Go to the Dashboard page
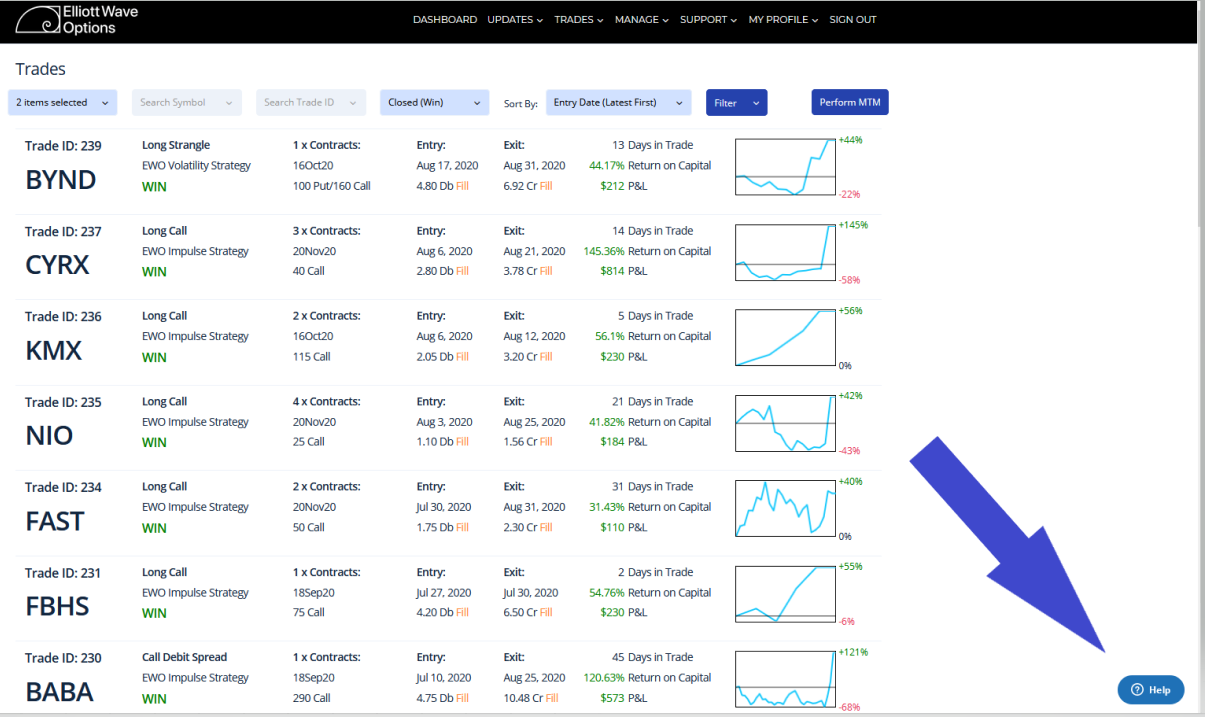The width and height of the screenshot is (1205, 717). [x=445, y=20]
